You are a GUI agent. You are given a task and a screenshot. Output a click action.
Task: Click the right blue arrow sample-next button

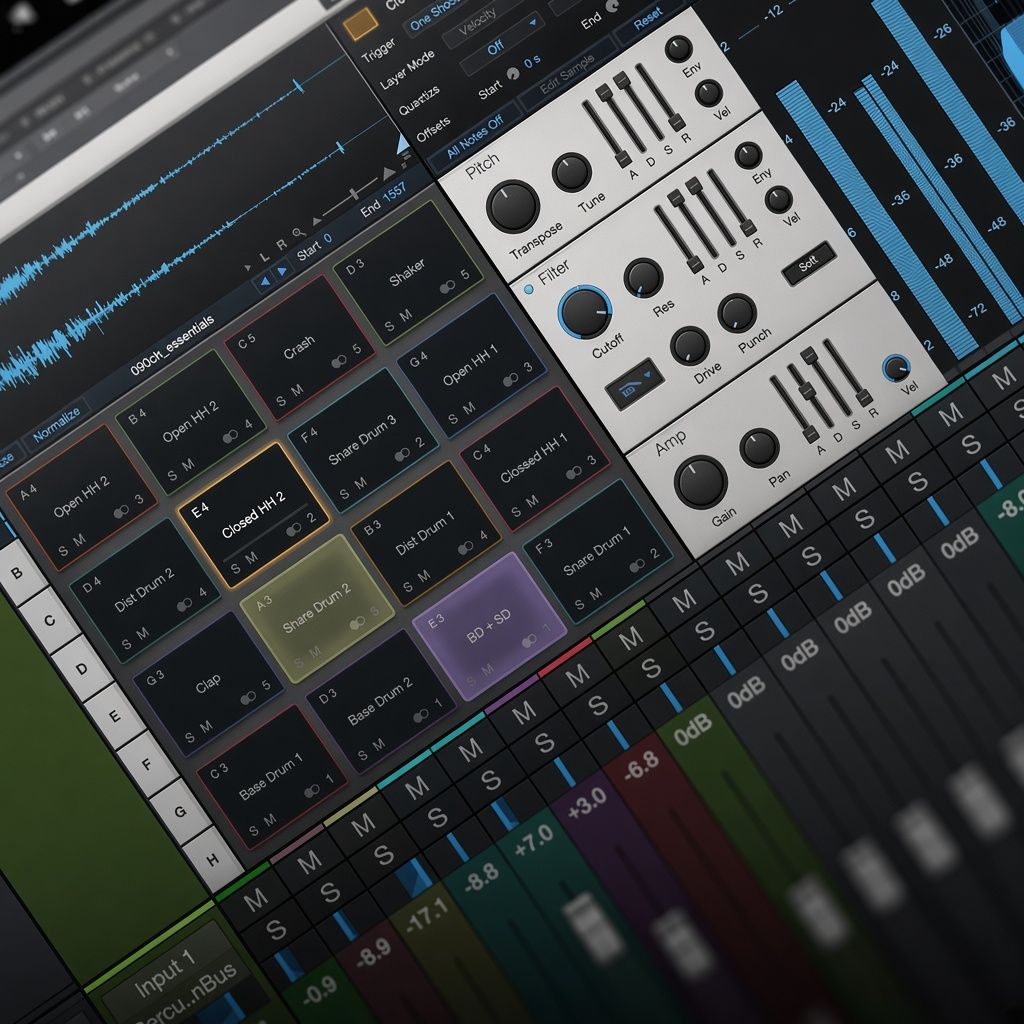(283, 271)
